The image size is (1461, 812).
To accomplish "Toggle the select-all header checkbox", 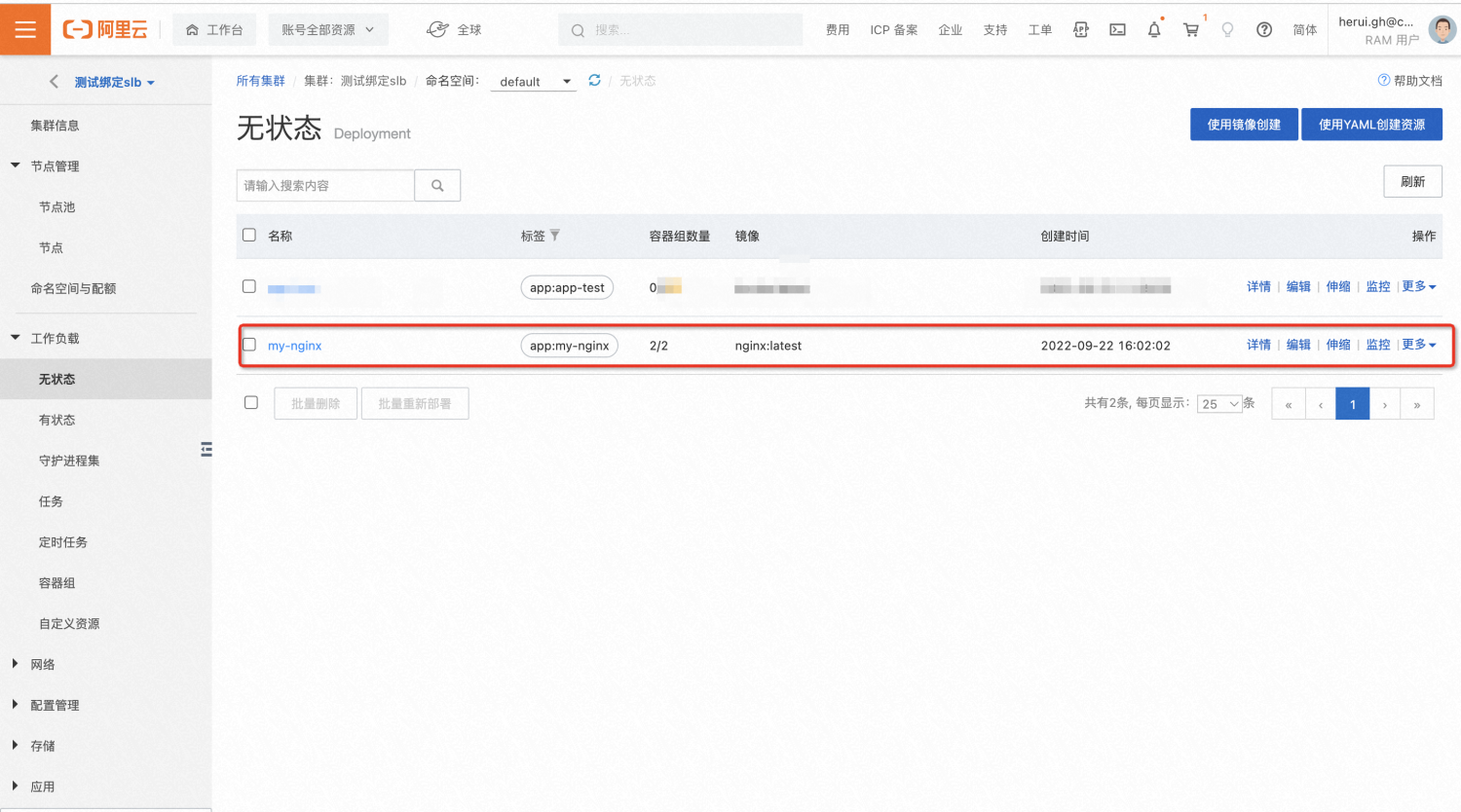I will click(x=249, y=235).
